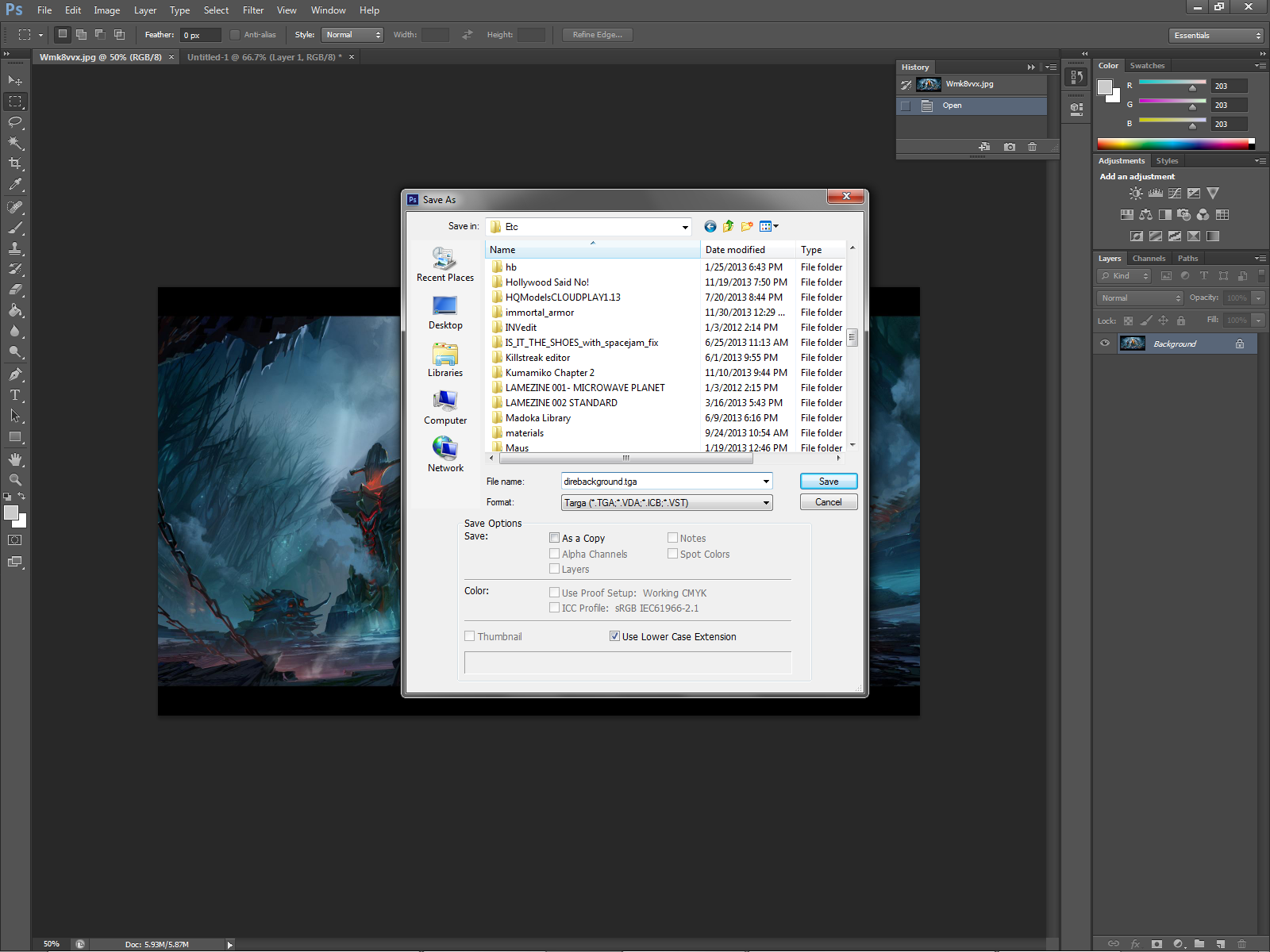This screenshot has height=952, width=1270.
Task: Select the Rectangular Marquee tool
Action: [15, 102]
